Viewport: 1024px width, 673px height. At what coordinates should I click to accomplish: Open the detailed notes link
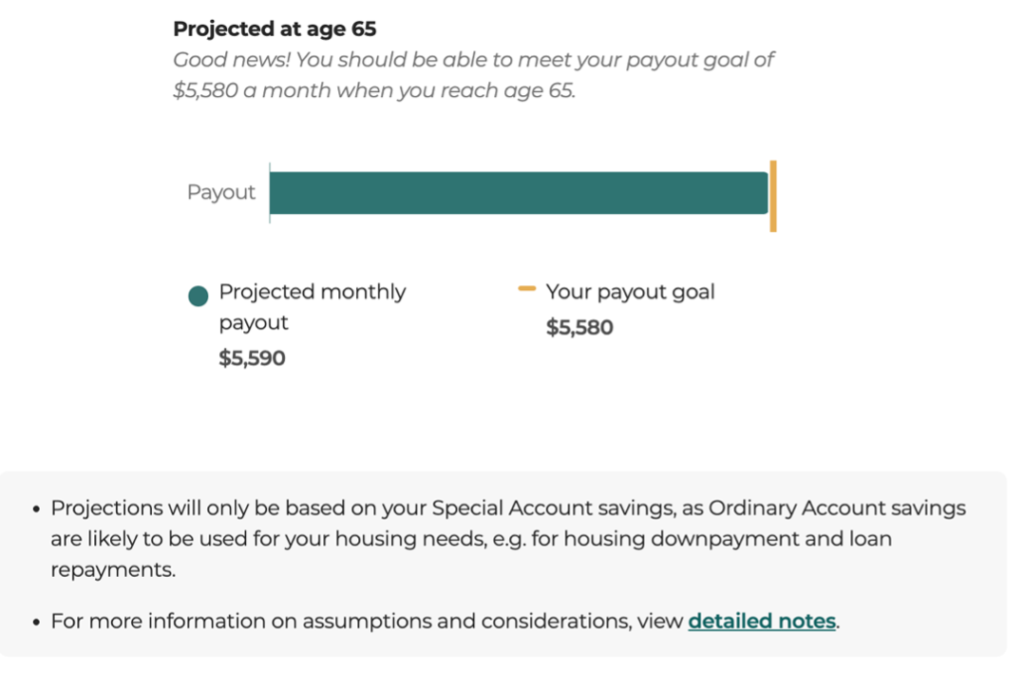click(761, 621)
